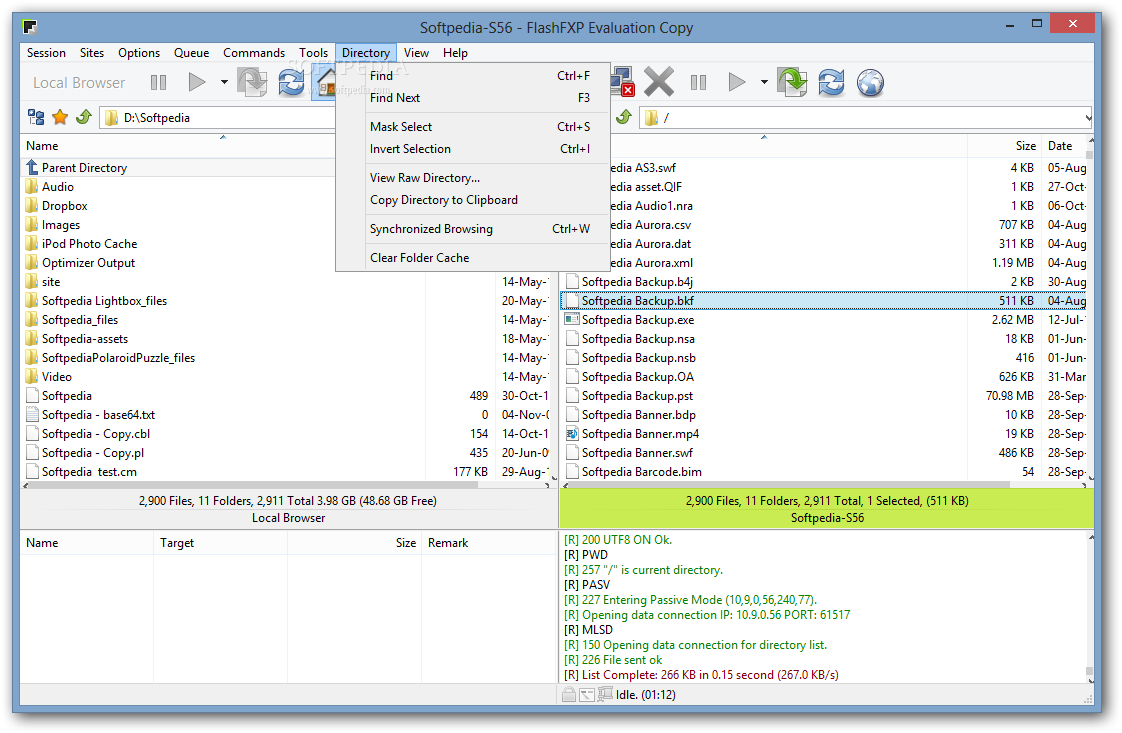Select the Mask Select menu entry
This screenshot has width=1122, height=733.
pos(473,127)
